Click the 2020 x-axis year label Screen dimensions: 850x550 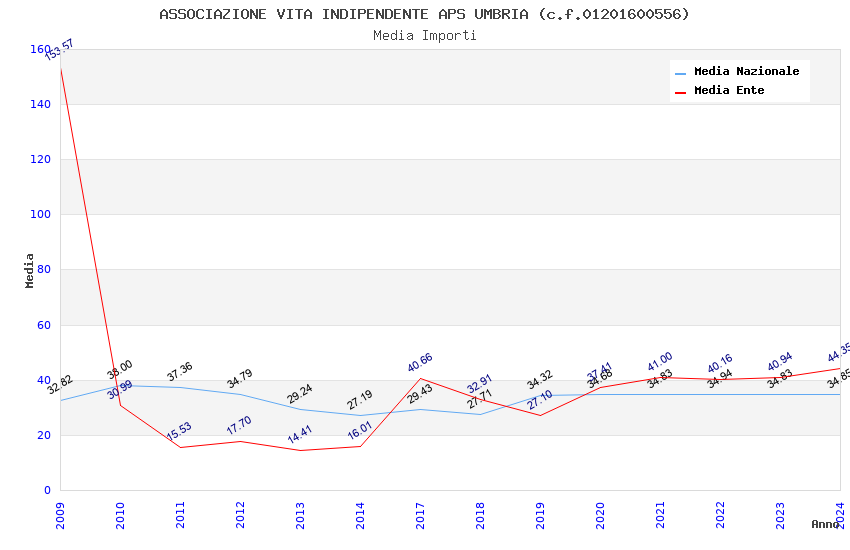[600, 515]
